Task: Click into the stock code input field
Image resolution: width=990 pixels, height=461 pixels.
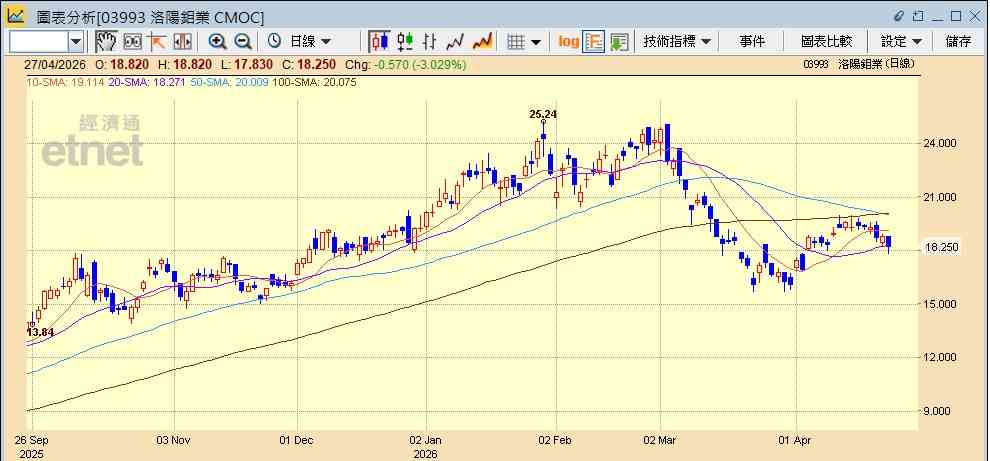Action: coord(39,42)
